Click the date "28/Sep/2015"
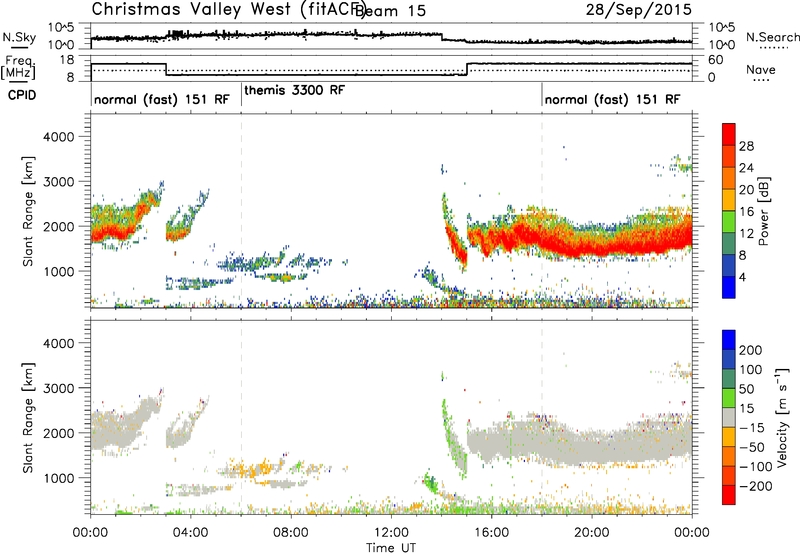 tap(639, 9)
